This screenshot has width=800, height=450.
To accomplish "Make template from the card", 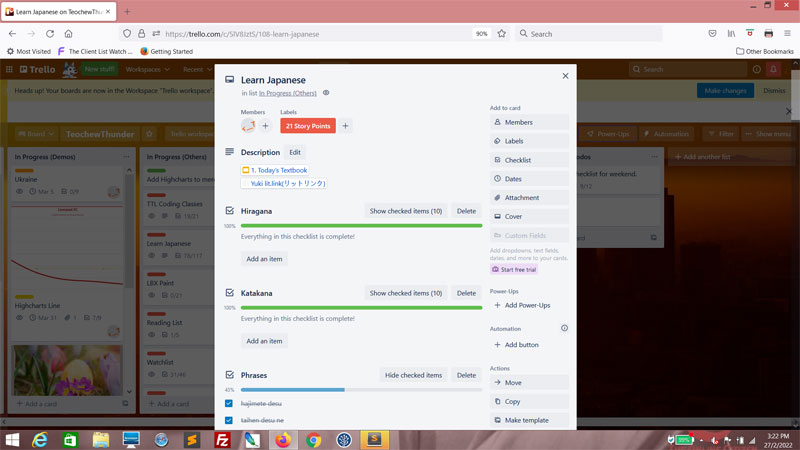I will (529, 420).
